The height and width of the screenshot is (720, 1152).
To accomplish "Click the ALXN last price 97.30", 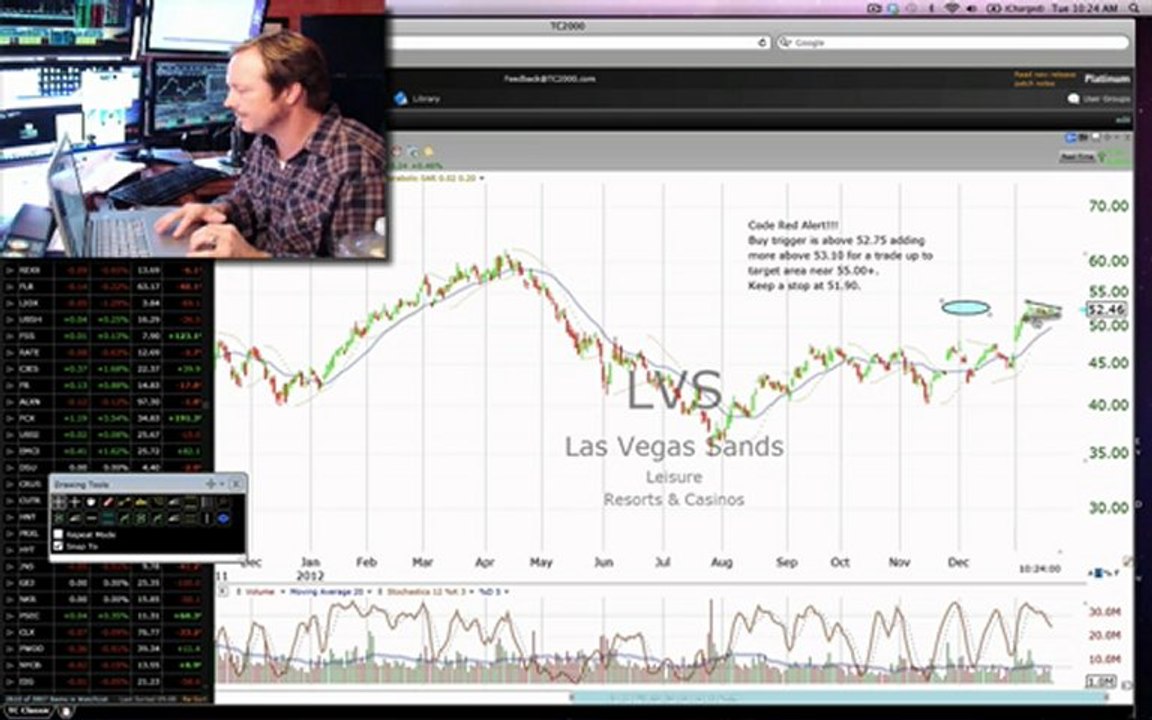I will coord(148,402).
